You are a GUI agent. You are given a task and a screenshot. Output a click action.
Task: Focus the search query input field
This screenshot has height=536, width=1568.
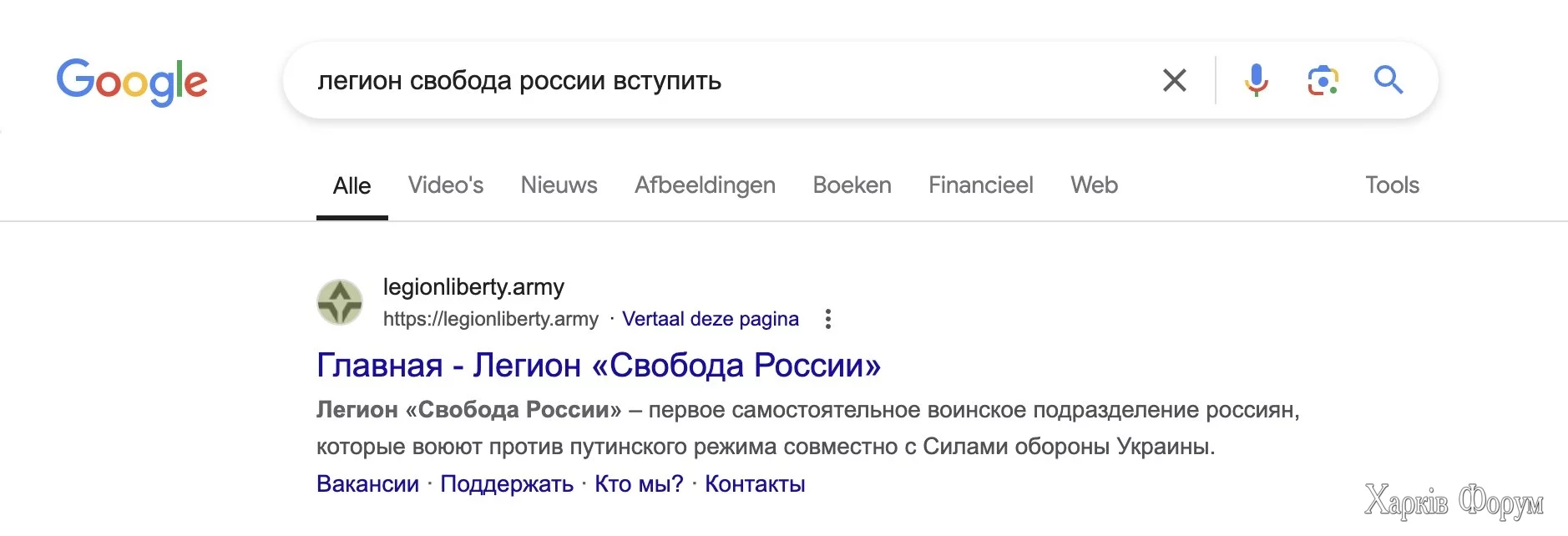point(718,81)
